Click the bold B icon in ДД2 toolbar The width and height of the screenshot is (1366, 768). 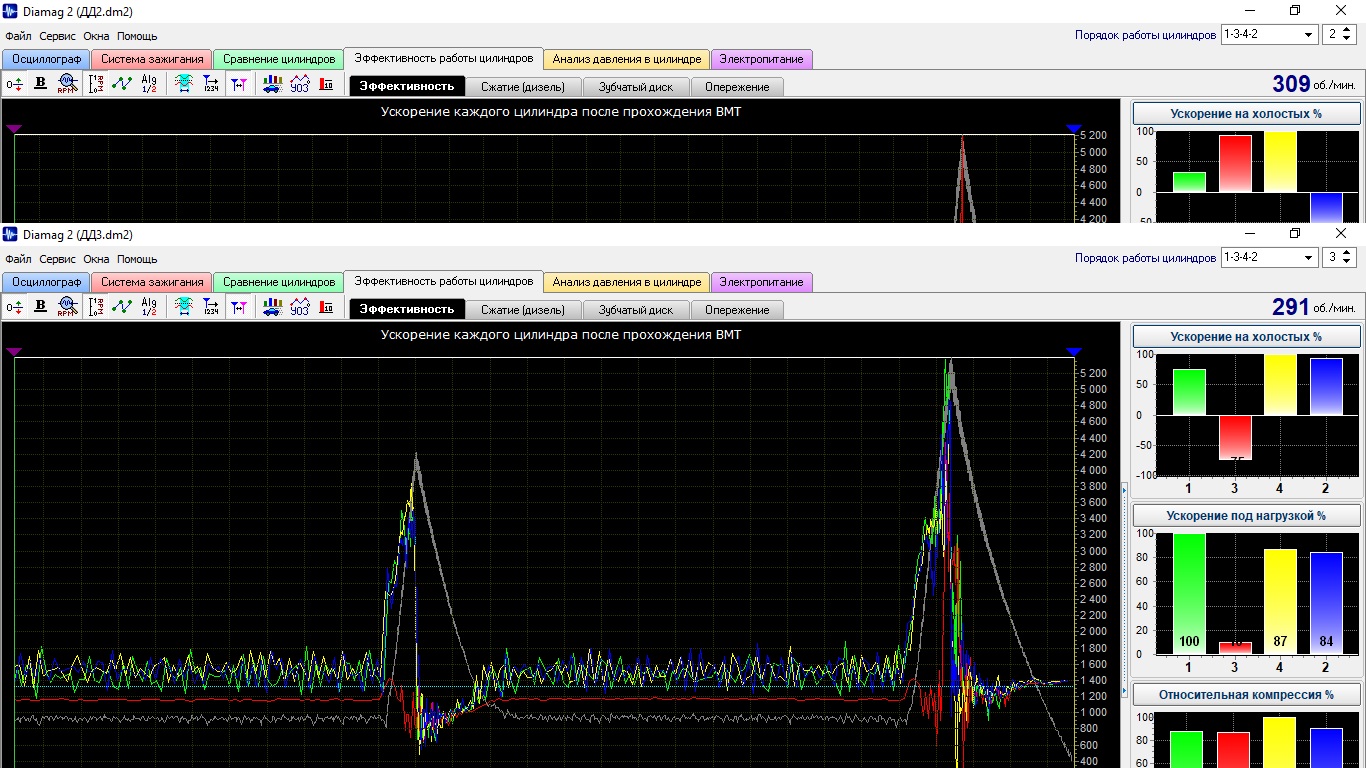click(x=41, y=85)
